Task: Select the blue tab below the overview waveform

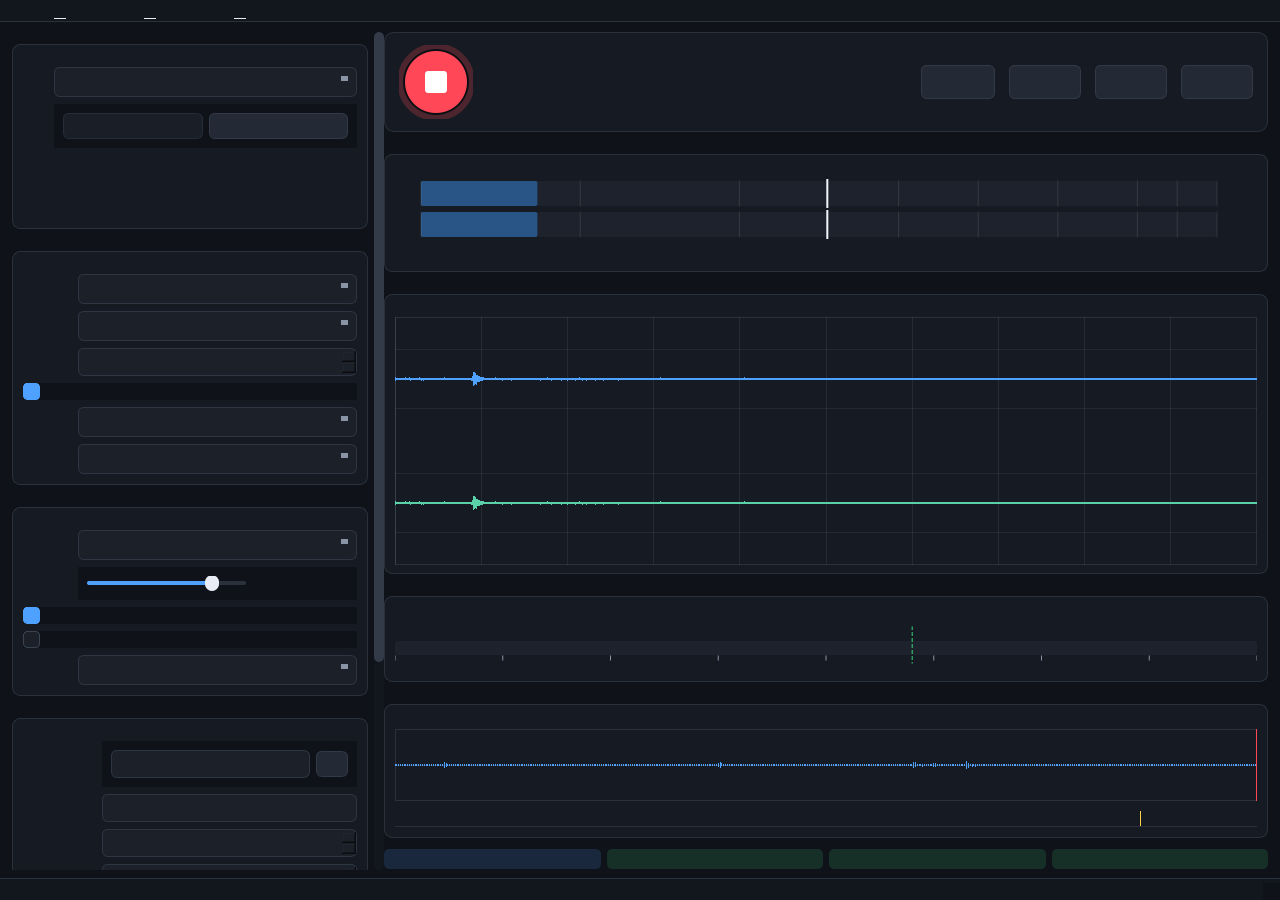Action: coord(492,859)
